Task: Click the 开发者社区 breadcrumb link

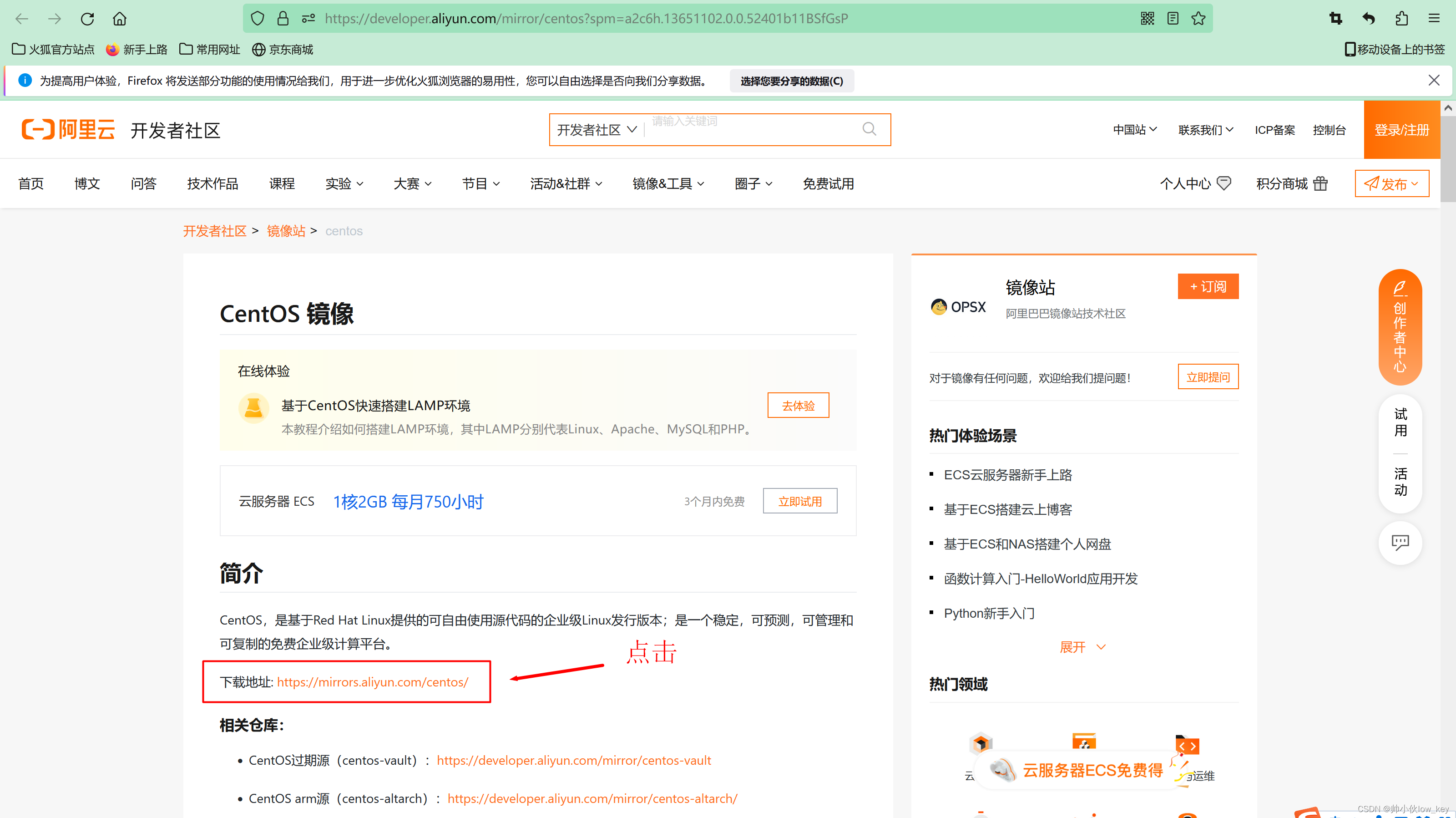Action: pos(215,231)
